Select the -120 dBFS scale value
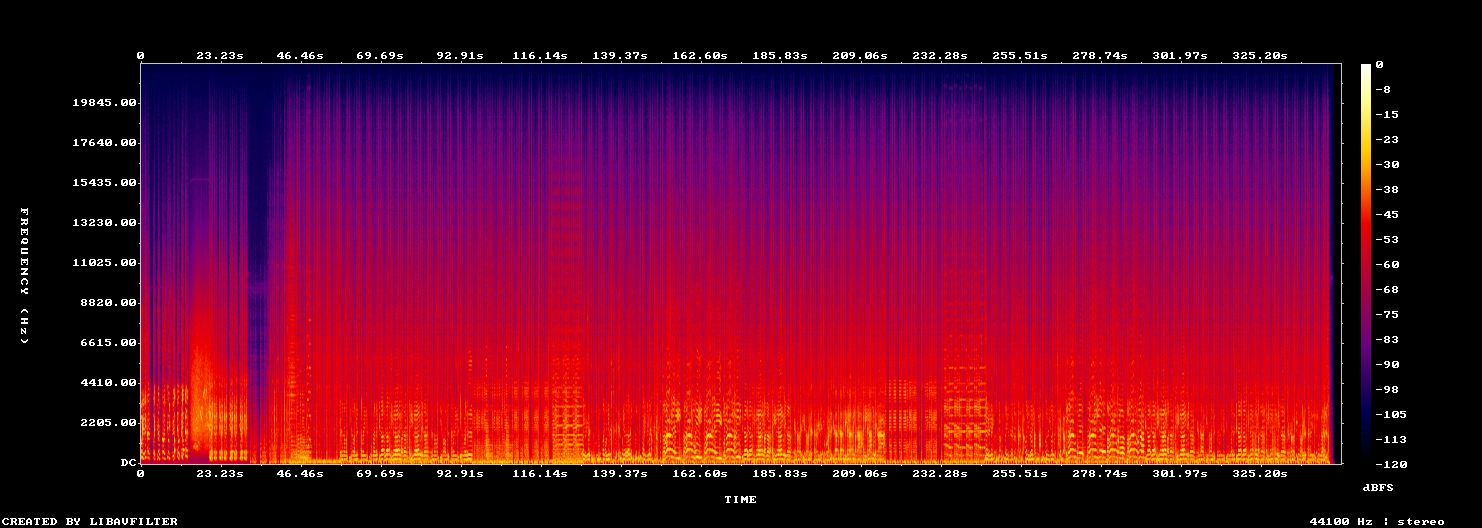This screenshot has height=528, width=1482. pyautogui.click(x=1391, y=465)
